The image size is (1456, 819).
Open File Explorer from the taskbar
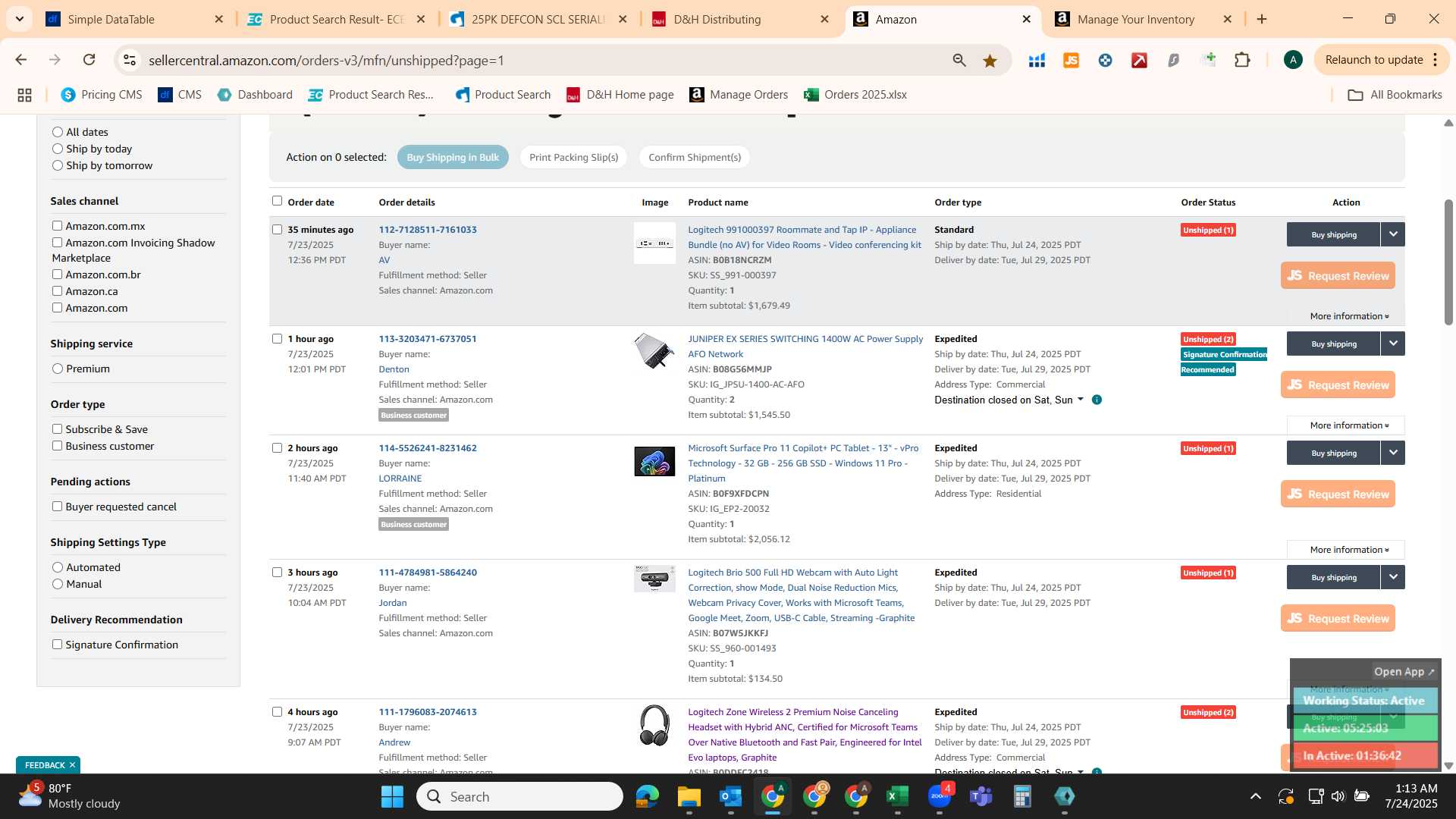tap(689, 796)
